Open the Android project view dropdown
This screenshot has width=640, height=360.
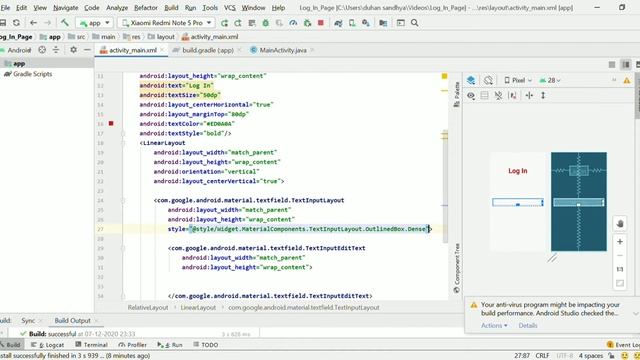click(18, 50)
